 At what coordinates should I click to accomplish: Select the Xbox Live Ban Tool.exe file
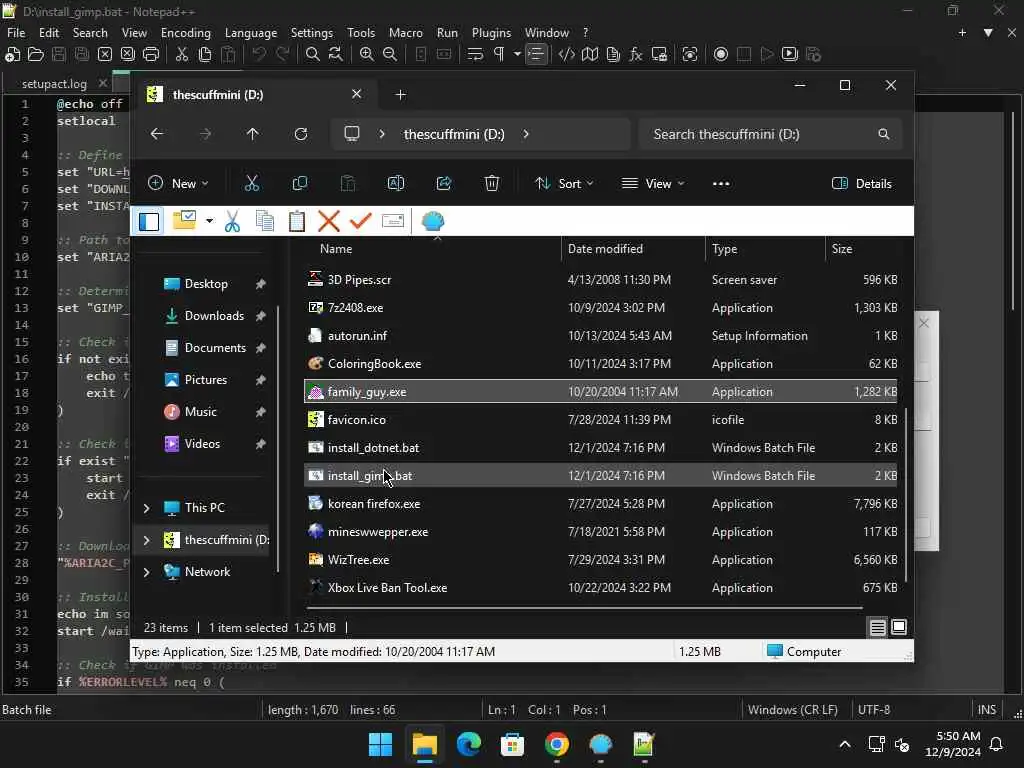tap(600, 588)
